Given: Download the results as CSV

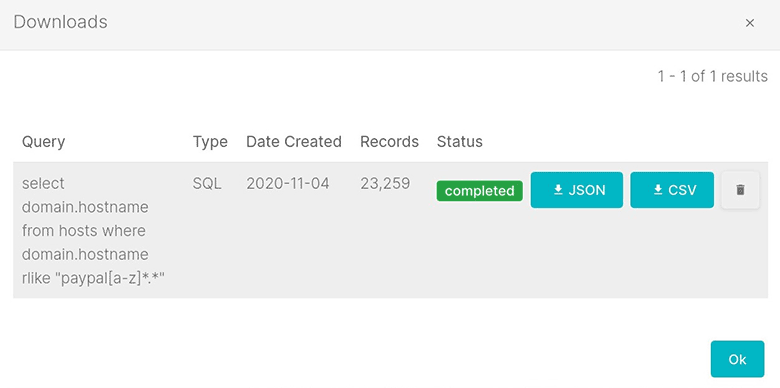Looking at the screenshot, I should [x=672, y=190].
